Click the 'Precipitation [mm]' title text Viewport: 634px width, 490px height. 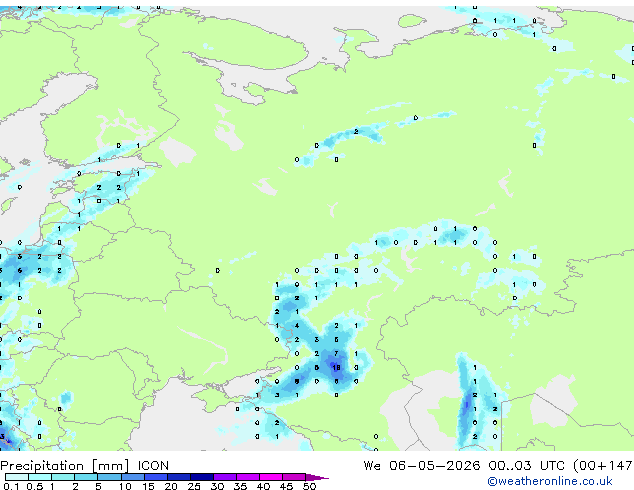tap(64, 466)
